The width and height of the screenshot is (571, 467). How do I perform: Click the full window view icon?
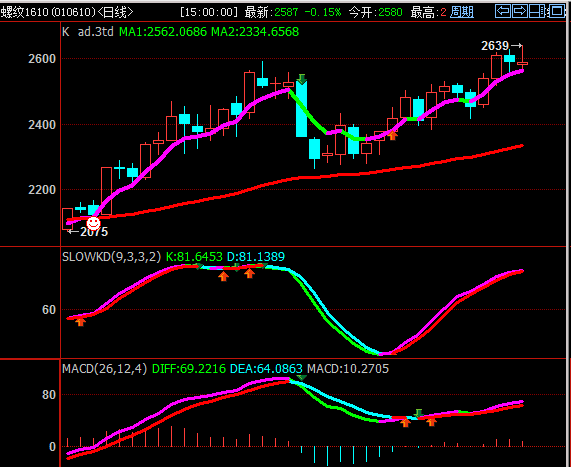pos(557,11)
